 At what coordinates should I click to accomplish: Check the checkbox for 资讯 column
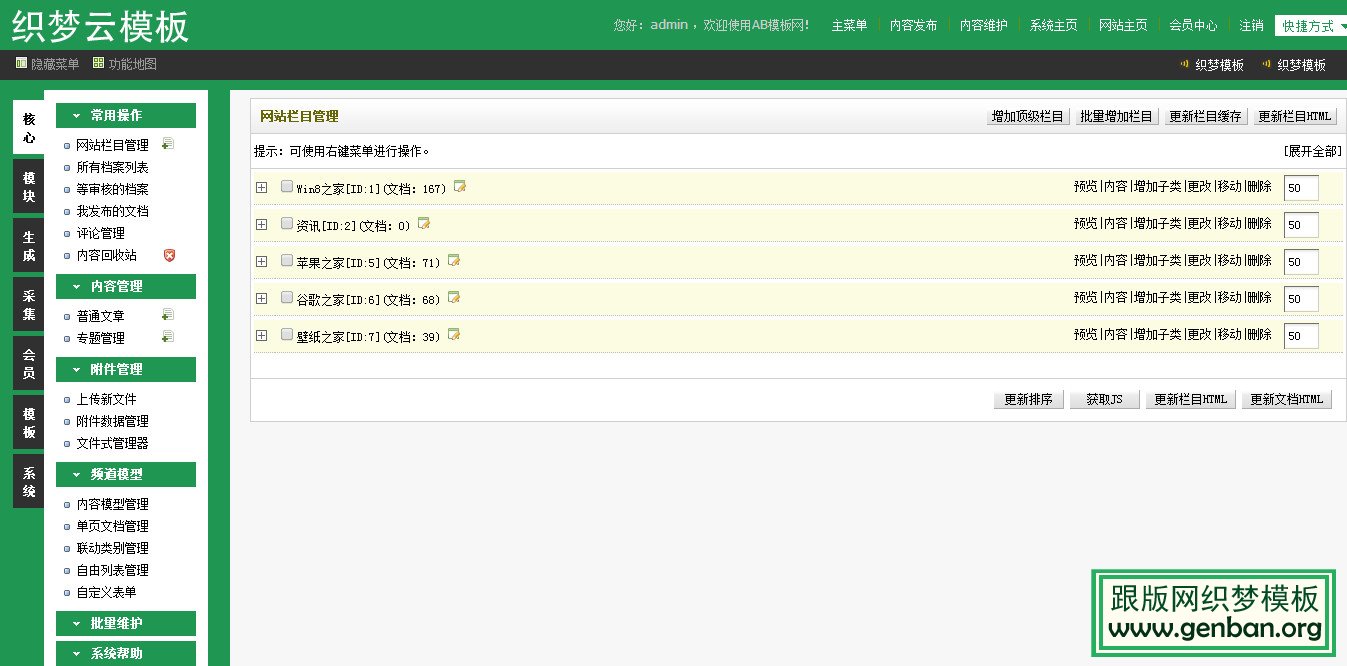[x=287, y=224]
